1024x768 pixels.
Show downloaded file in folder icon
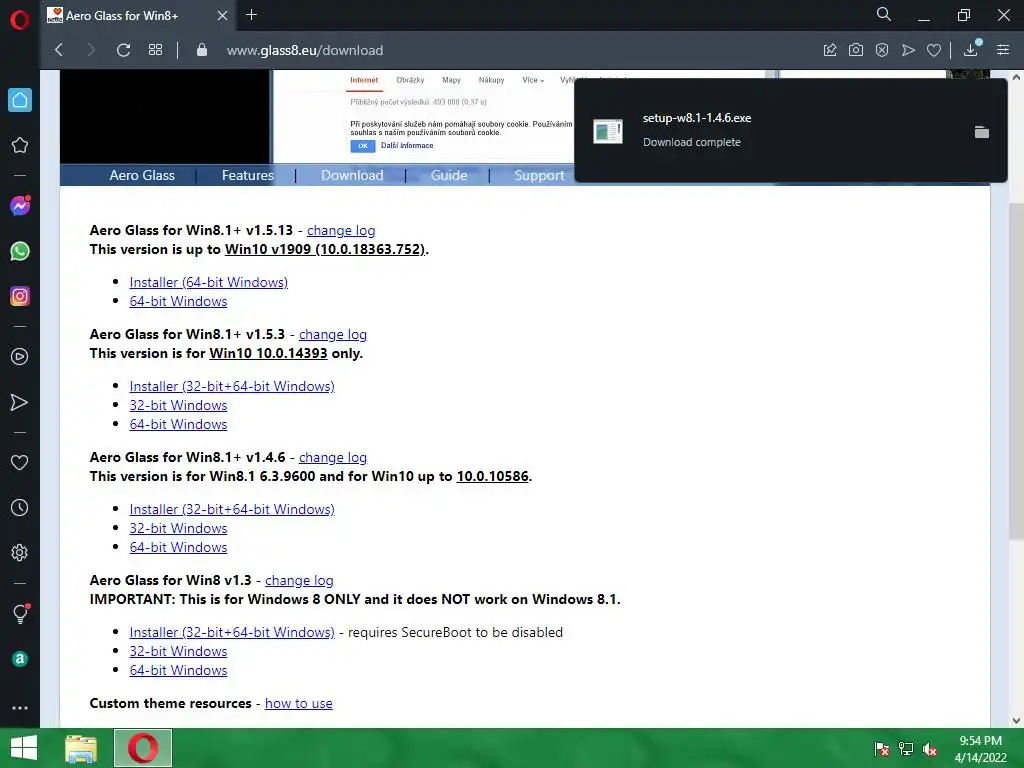click(x=982, y=132)
